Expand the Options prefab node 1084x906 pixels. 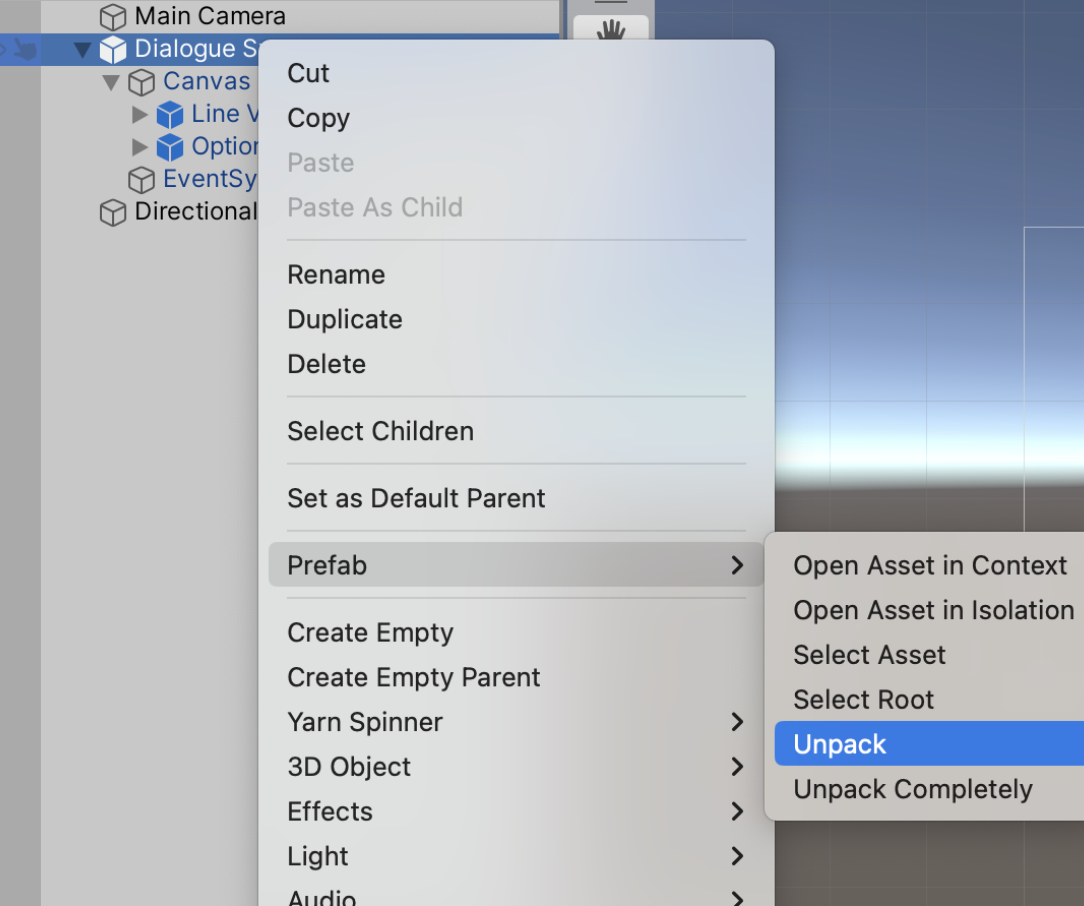[x=140, y=147]
